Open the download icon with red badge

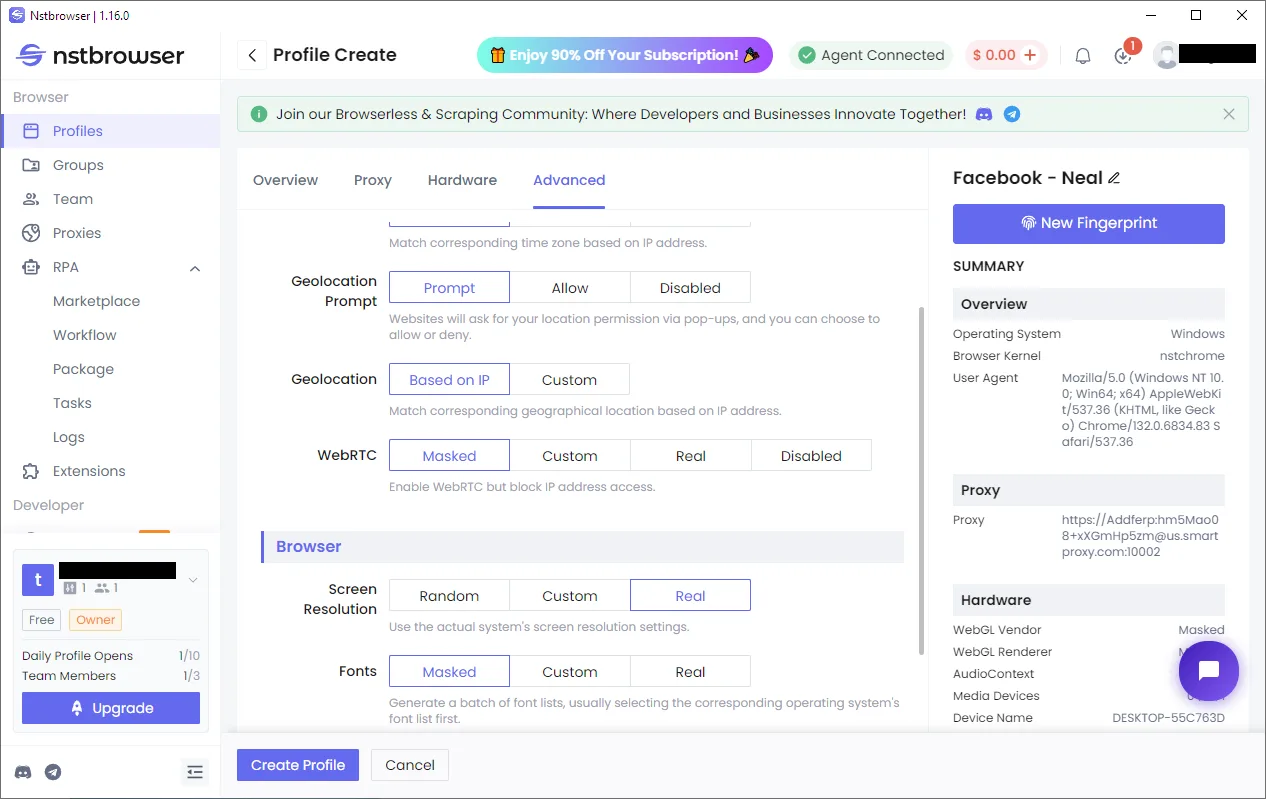1124,55
